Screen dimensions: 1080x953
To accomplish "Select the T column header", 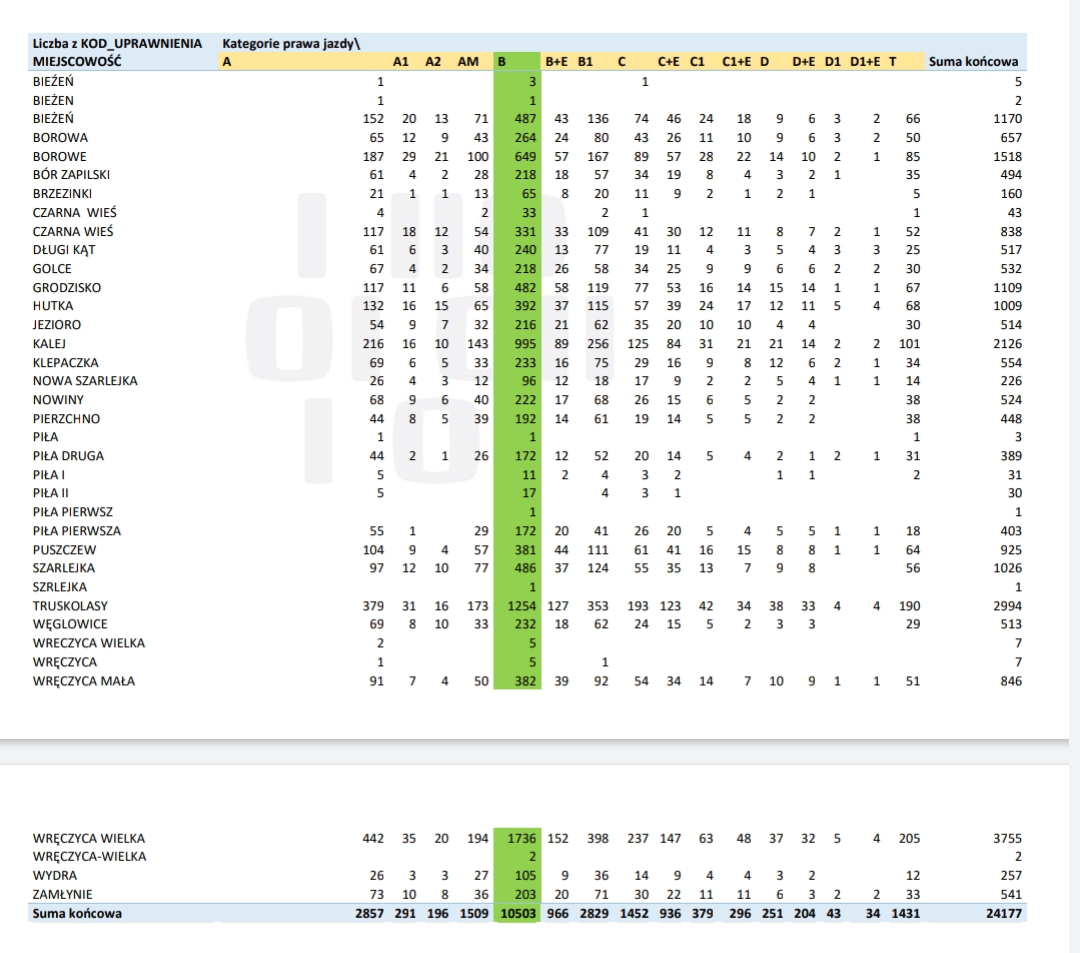I will pyautogui.click(x=893, y=62).
